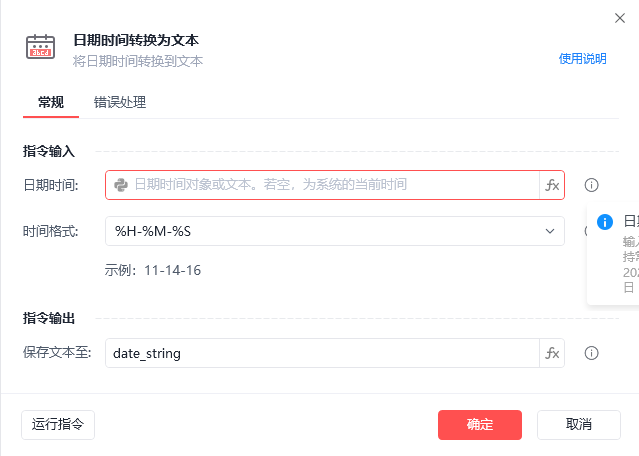639x456 pixels.
Task: Confirm with the red 确定 button
Action: click(x=479, y=424)
